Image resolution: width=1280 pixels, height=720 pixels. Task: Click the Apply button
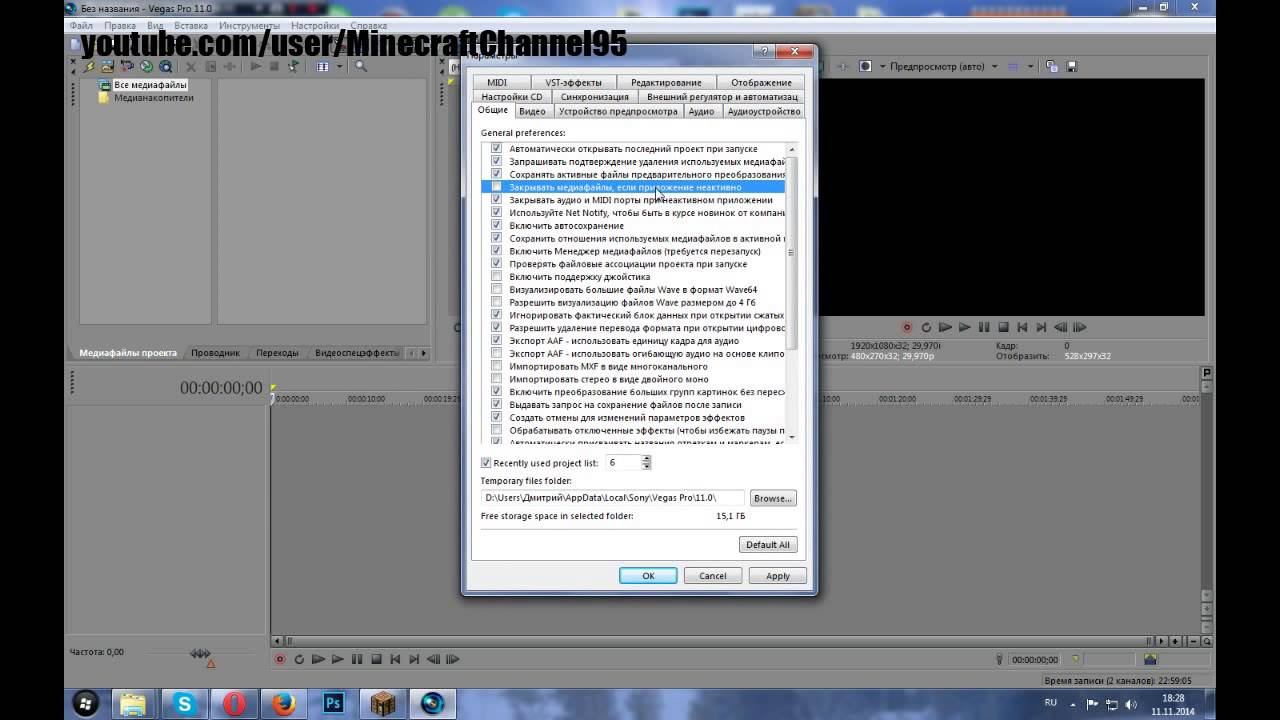tap(778, 576)
